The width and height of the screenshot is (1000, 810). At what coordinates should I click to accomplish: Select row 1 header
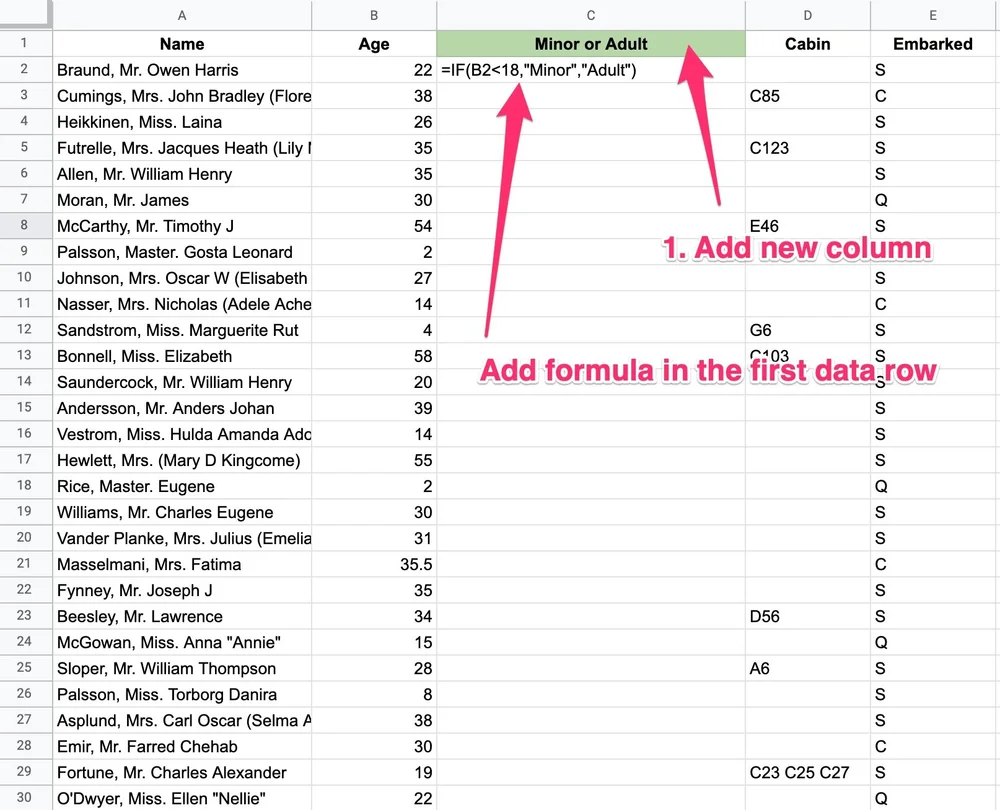pyautogui.click(x=26, y=43)
